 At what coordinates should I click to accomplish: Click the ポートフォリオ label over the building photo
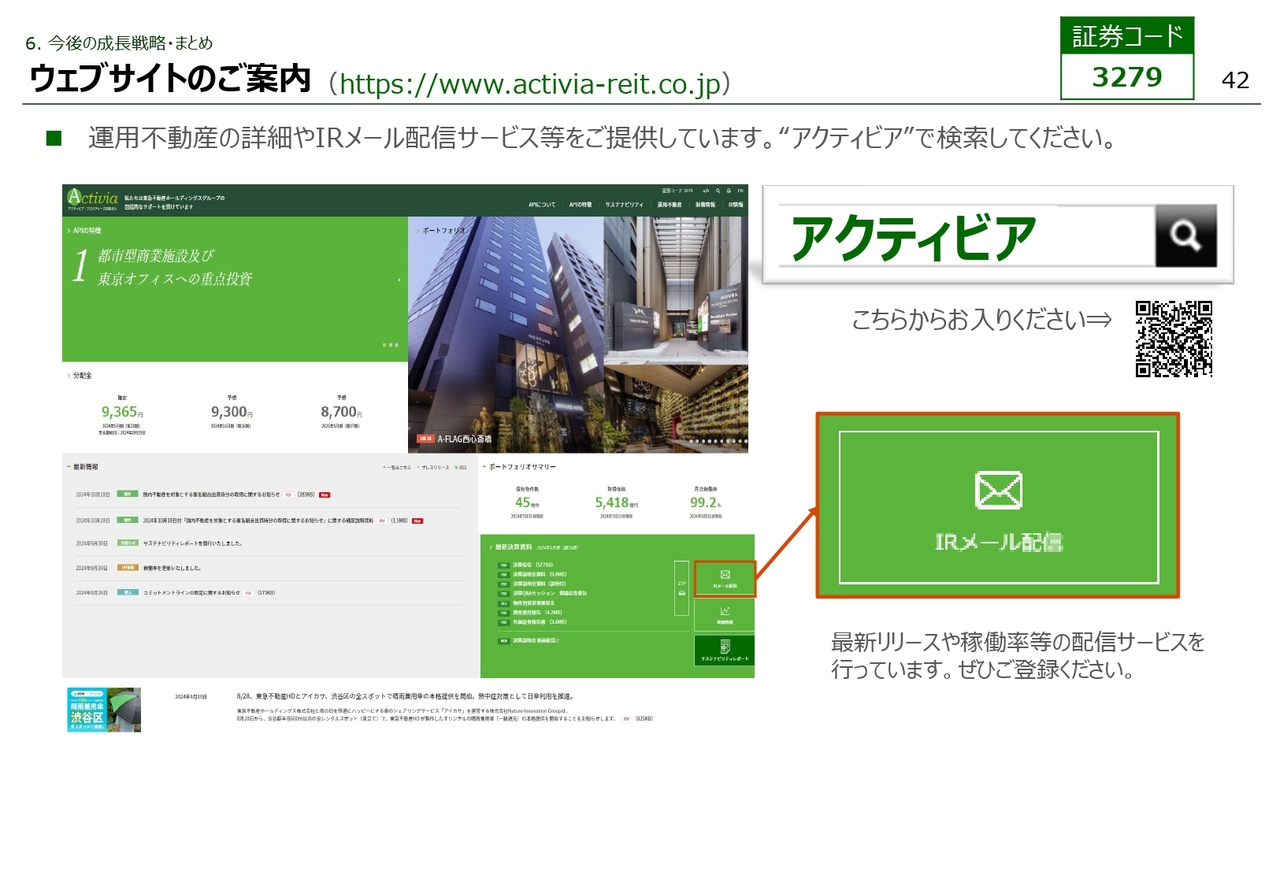tap(444, 230)
